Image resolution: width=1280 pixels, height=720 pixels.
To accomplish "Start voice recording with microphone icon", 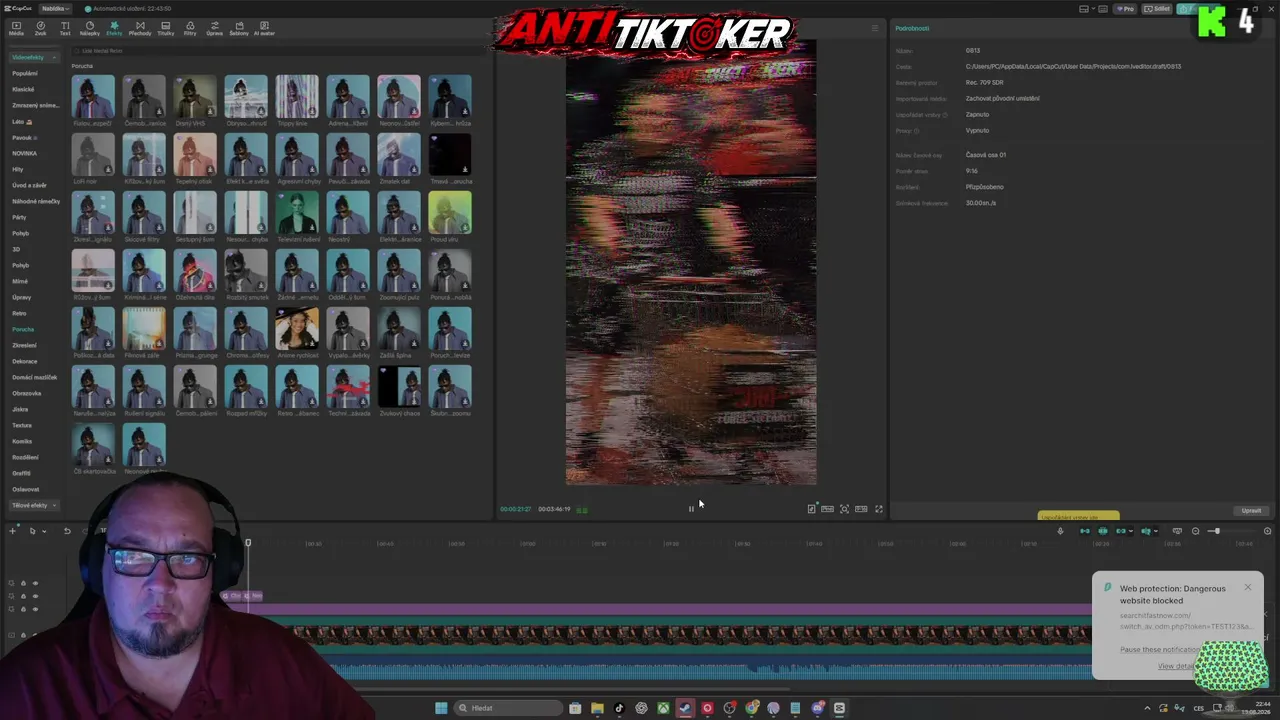I will pyautogui.click(x=1060, y=531).
